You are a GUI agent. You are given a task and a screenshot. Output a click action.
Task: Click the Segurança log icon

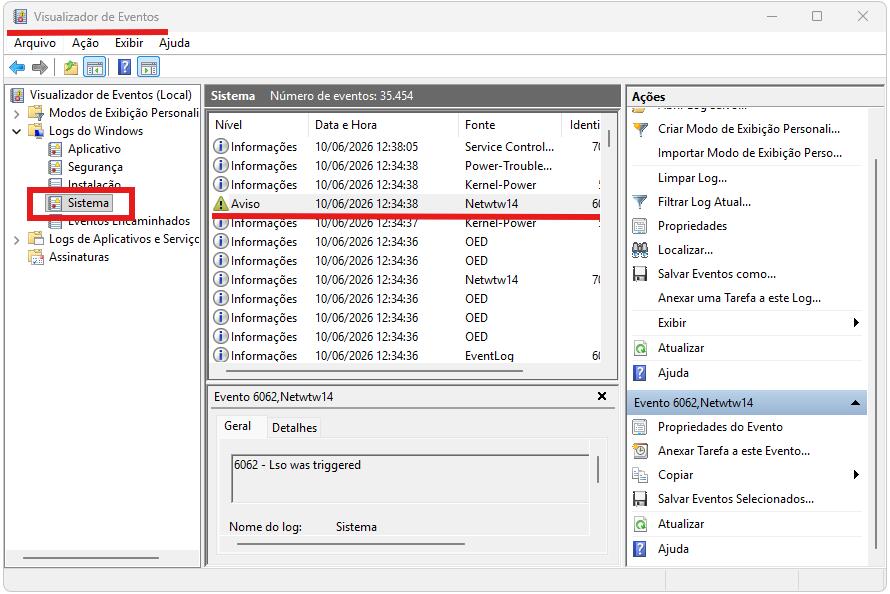(x=55, y=167)
